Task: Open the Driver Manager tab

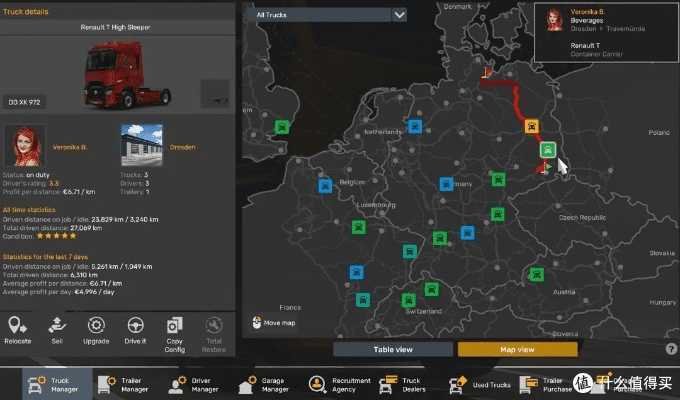Action: tap(195, 384)
